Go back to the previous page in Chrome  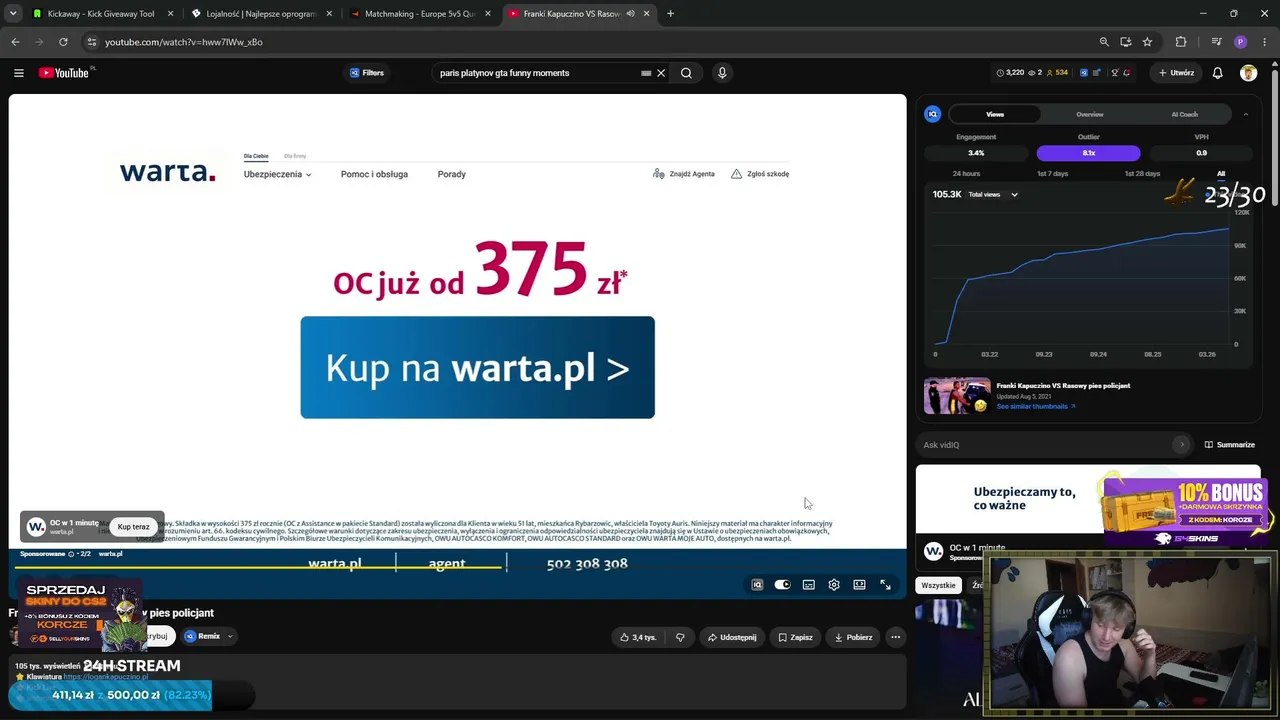pyautogui.click(x=15, y=42)
